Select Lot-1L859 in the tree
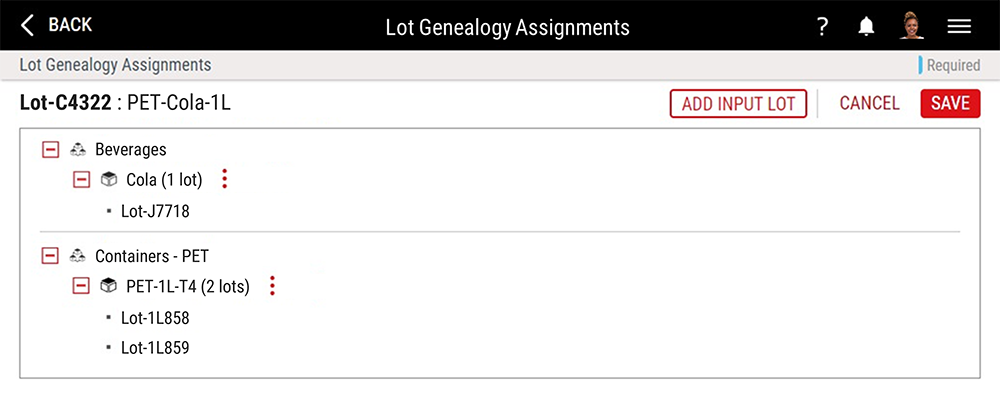Screen dimensions: 1000x400 click(155, 348)
